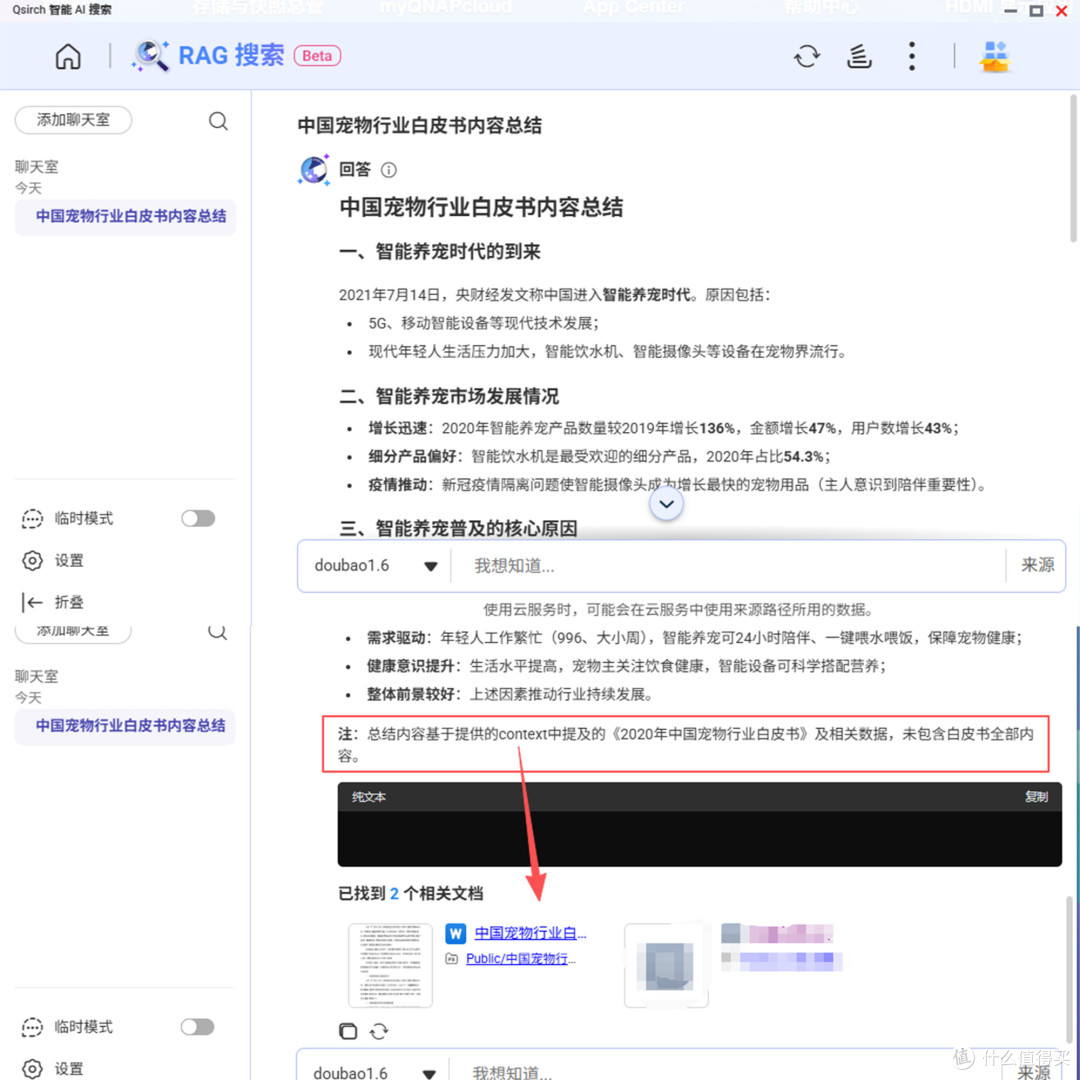Click heading 二、智能养宠市场发展情况
Viewport: 1080px width, 1080px height.
tap(449, 397)
